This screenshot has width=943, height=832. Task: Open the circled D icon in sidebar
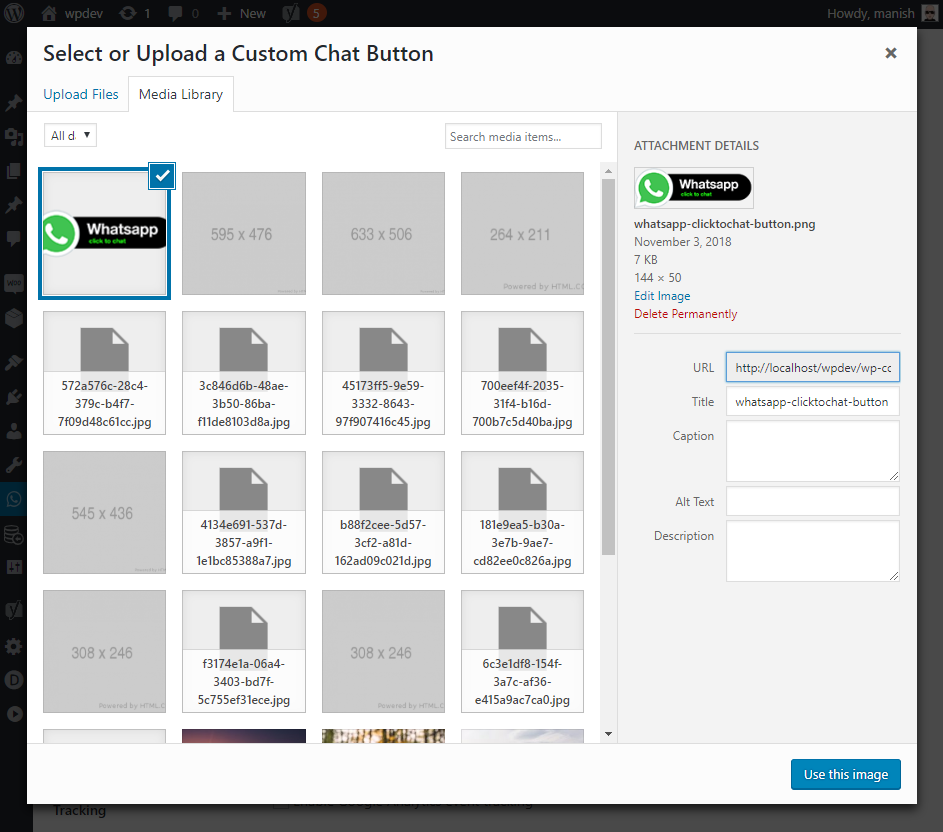tap(13, 680)
